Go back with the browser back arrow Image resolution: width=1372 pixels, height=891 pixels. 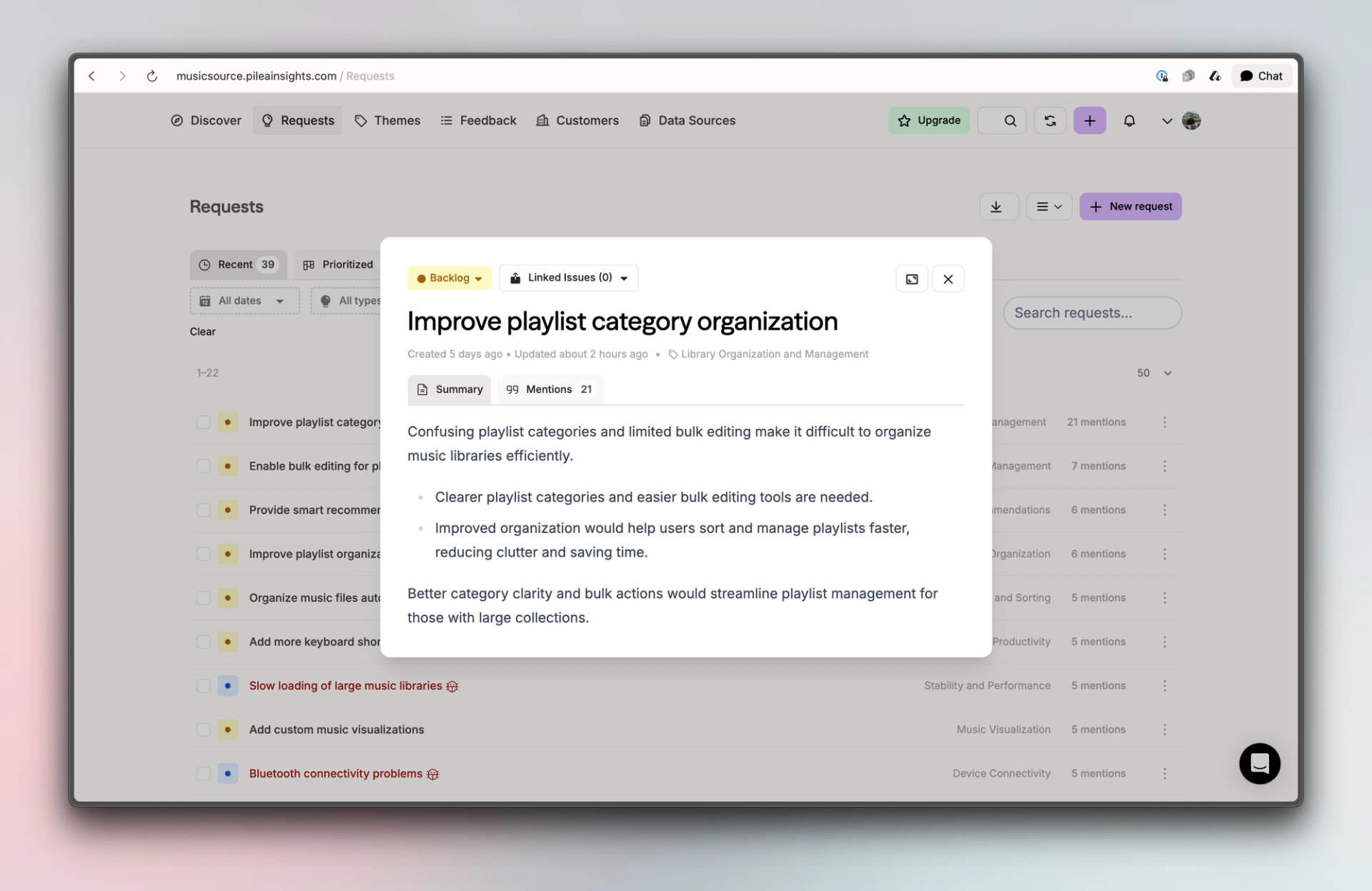coord(91,76)
